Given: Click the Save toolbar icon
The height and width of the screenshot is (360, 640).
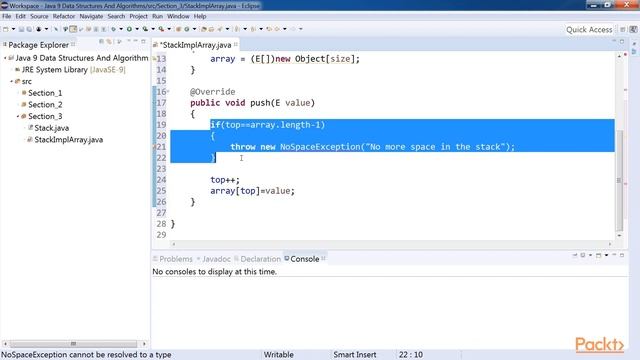Looking at the screenshot, I should 21,29.
